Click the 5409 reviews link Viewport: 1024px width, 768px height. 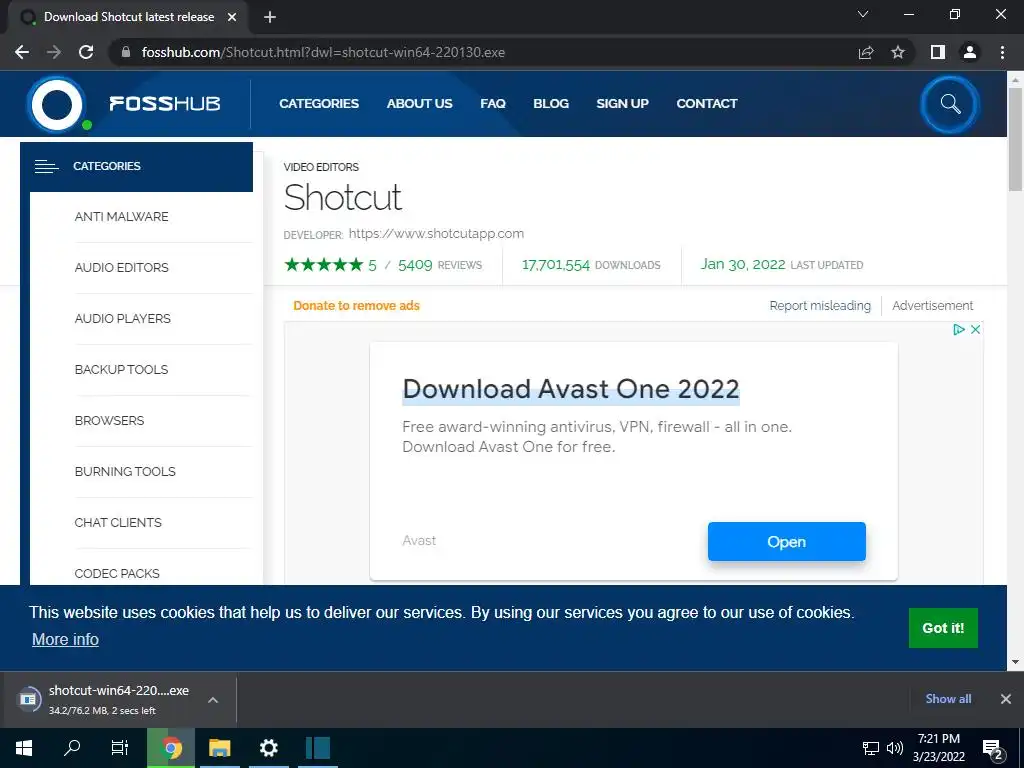click(440, 265)
